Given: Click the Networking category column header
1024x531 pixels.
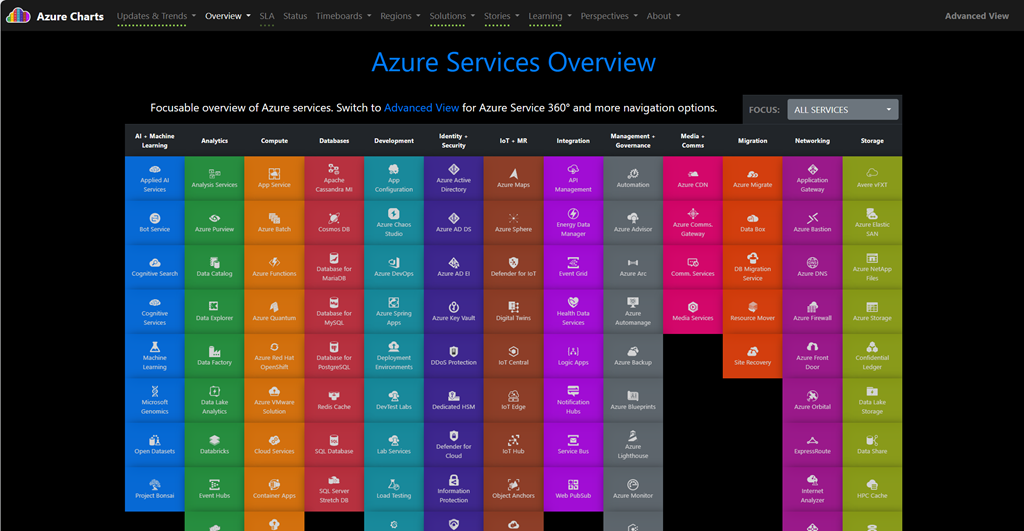Looking at the screenshot, I should tap(812, 141).
